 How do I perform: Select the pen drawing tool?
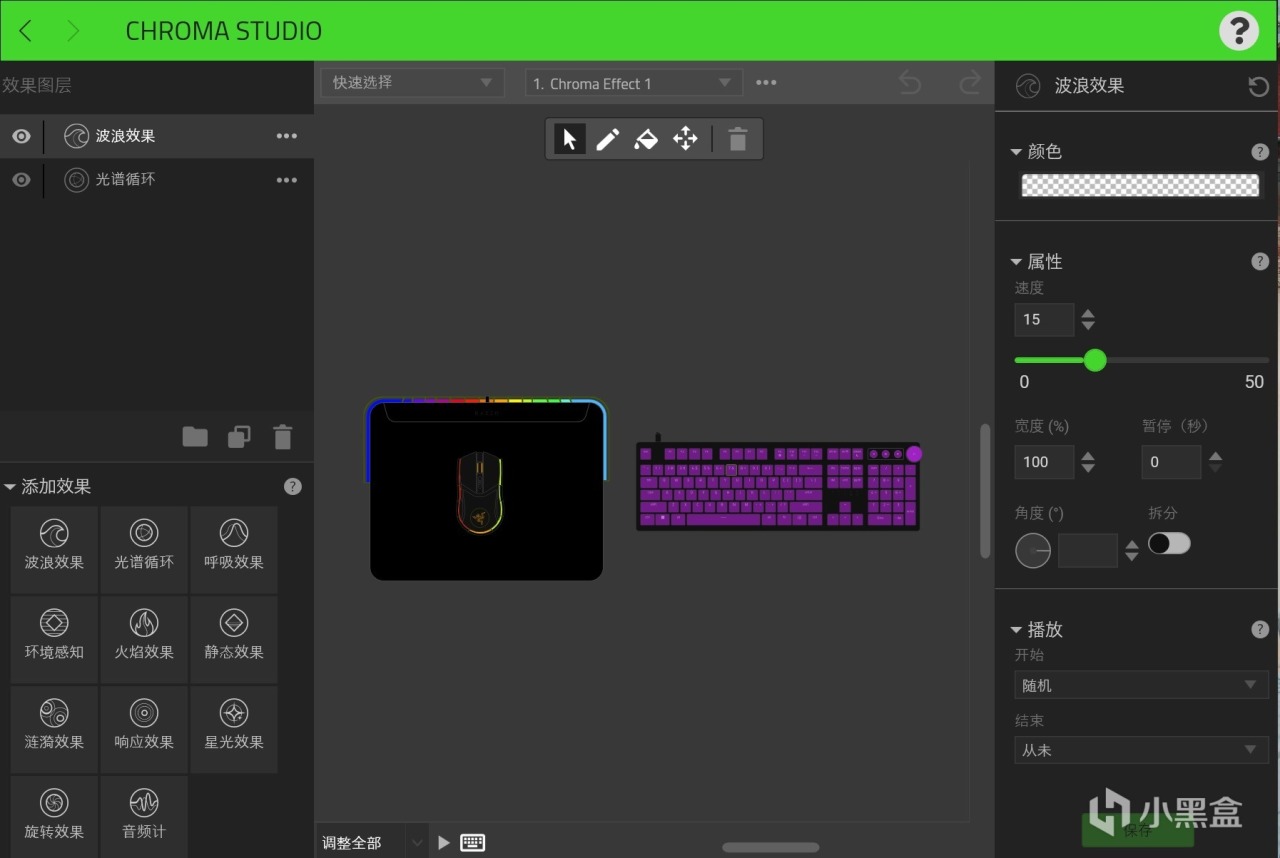(608, 139)
